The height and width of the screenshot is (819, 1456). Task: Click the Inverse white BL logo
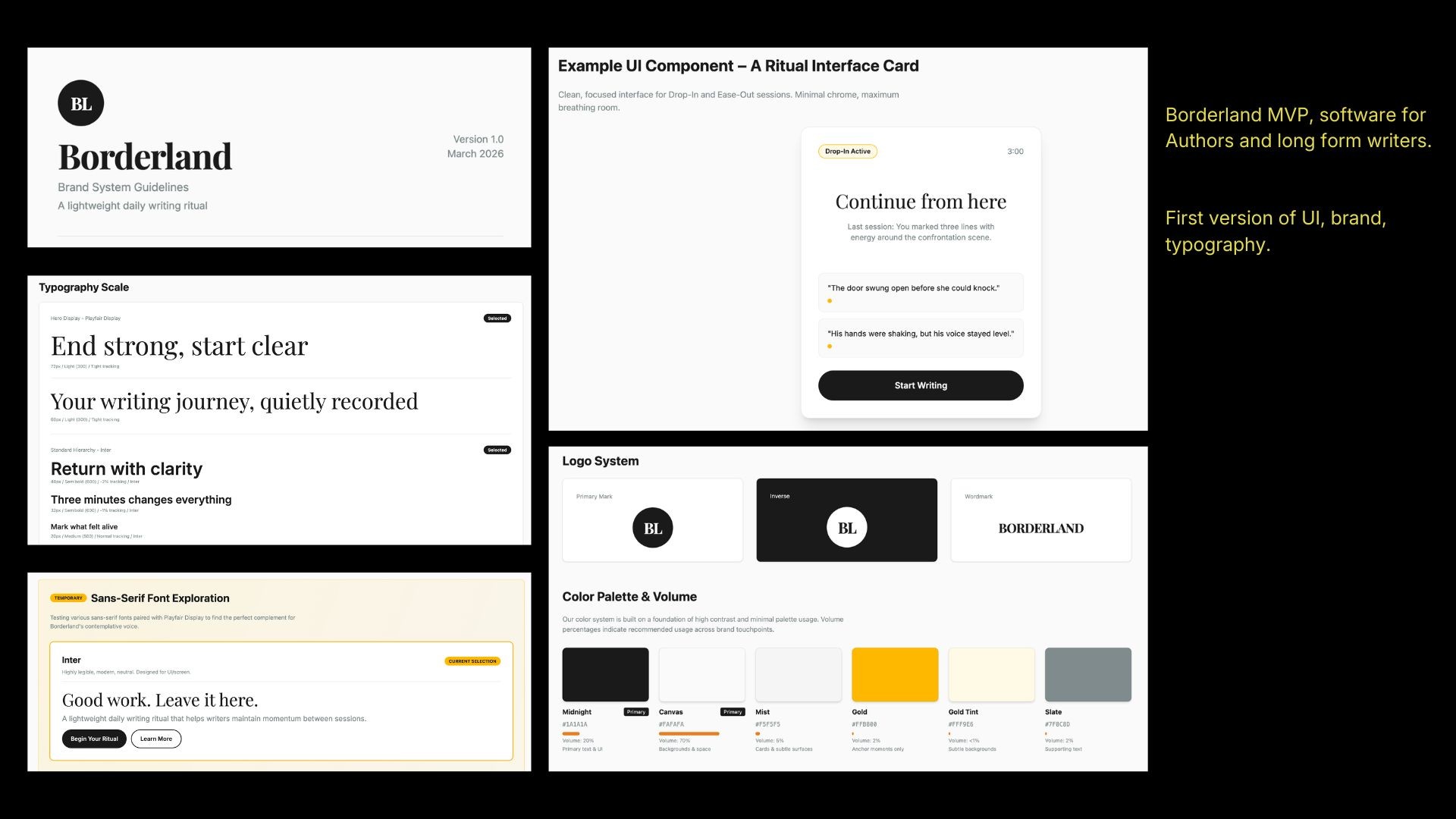click(846, 528)
